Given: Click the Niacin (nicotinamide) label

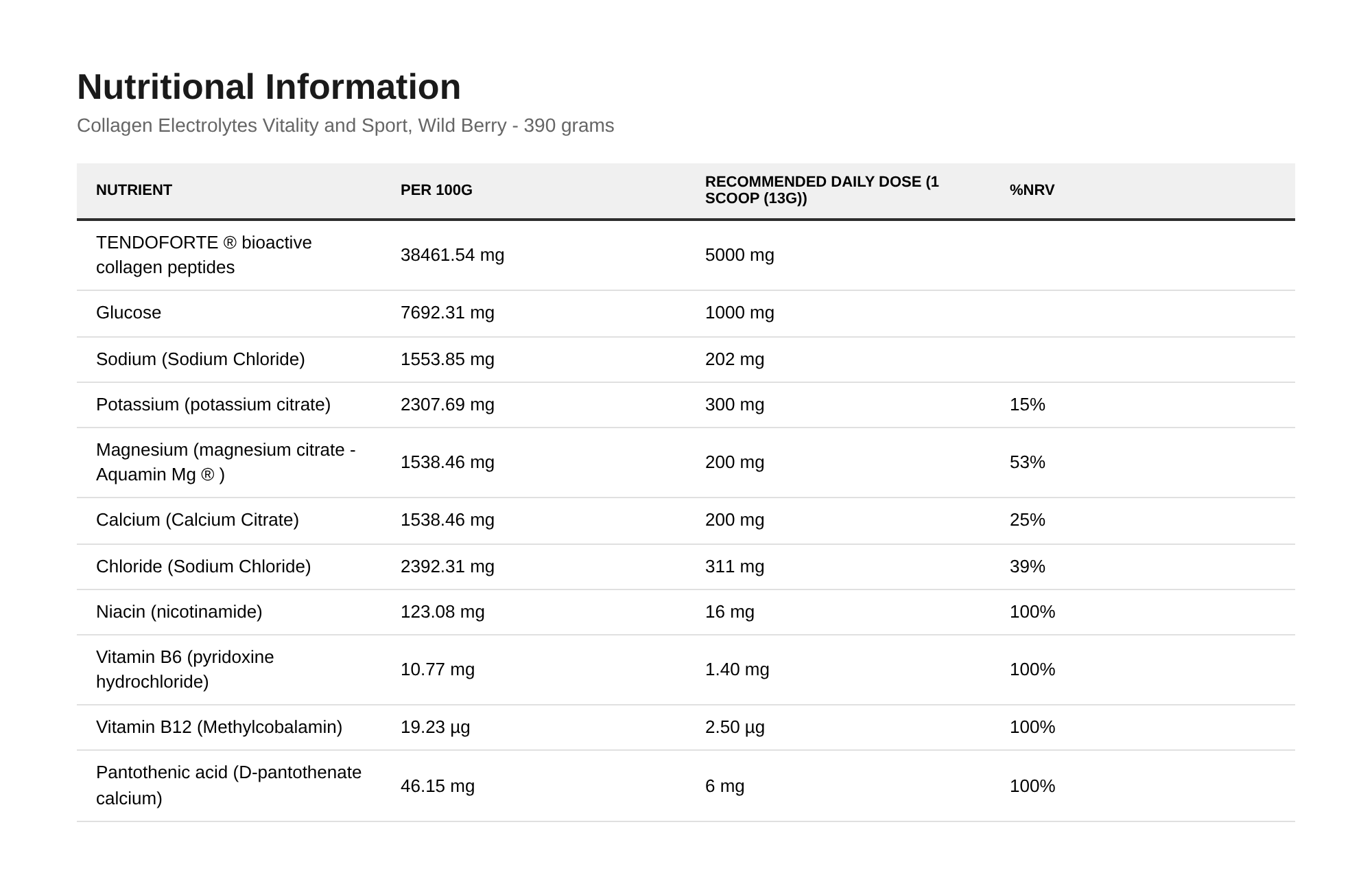Looking at the screenshot, I should click(179, 612).
